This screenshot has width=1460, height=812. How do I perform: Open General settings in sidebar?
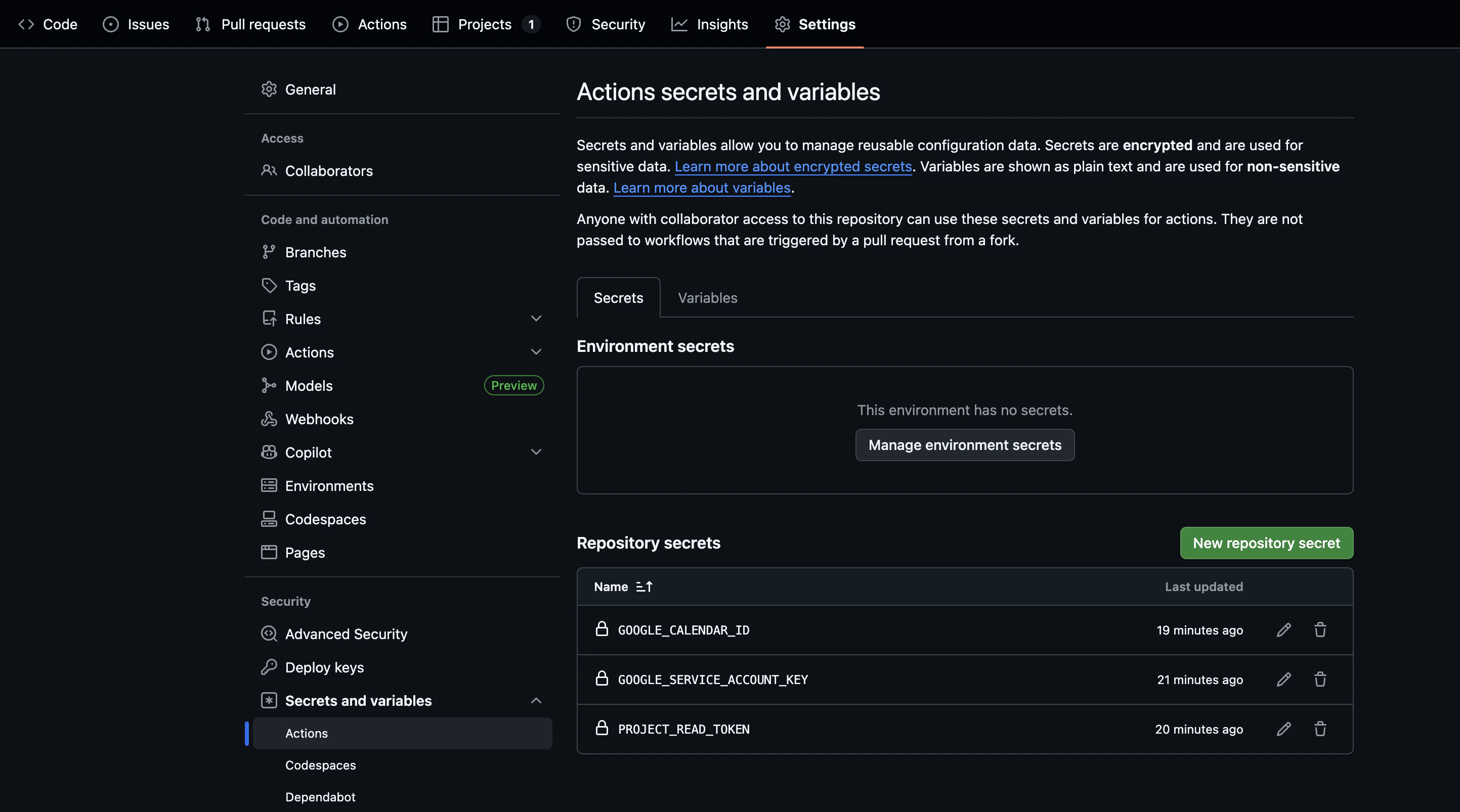click(x=402, y=89)
